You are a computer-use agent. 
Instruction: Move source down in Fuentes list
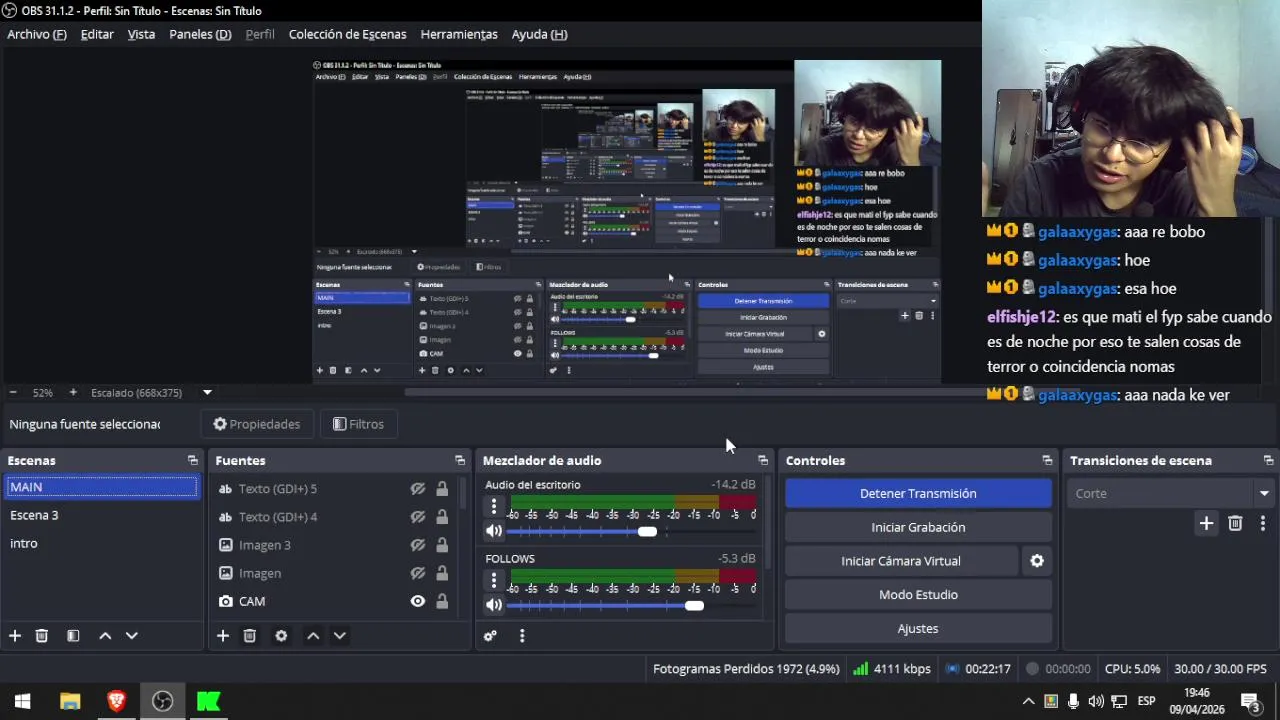(339, 636)
